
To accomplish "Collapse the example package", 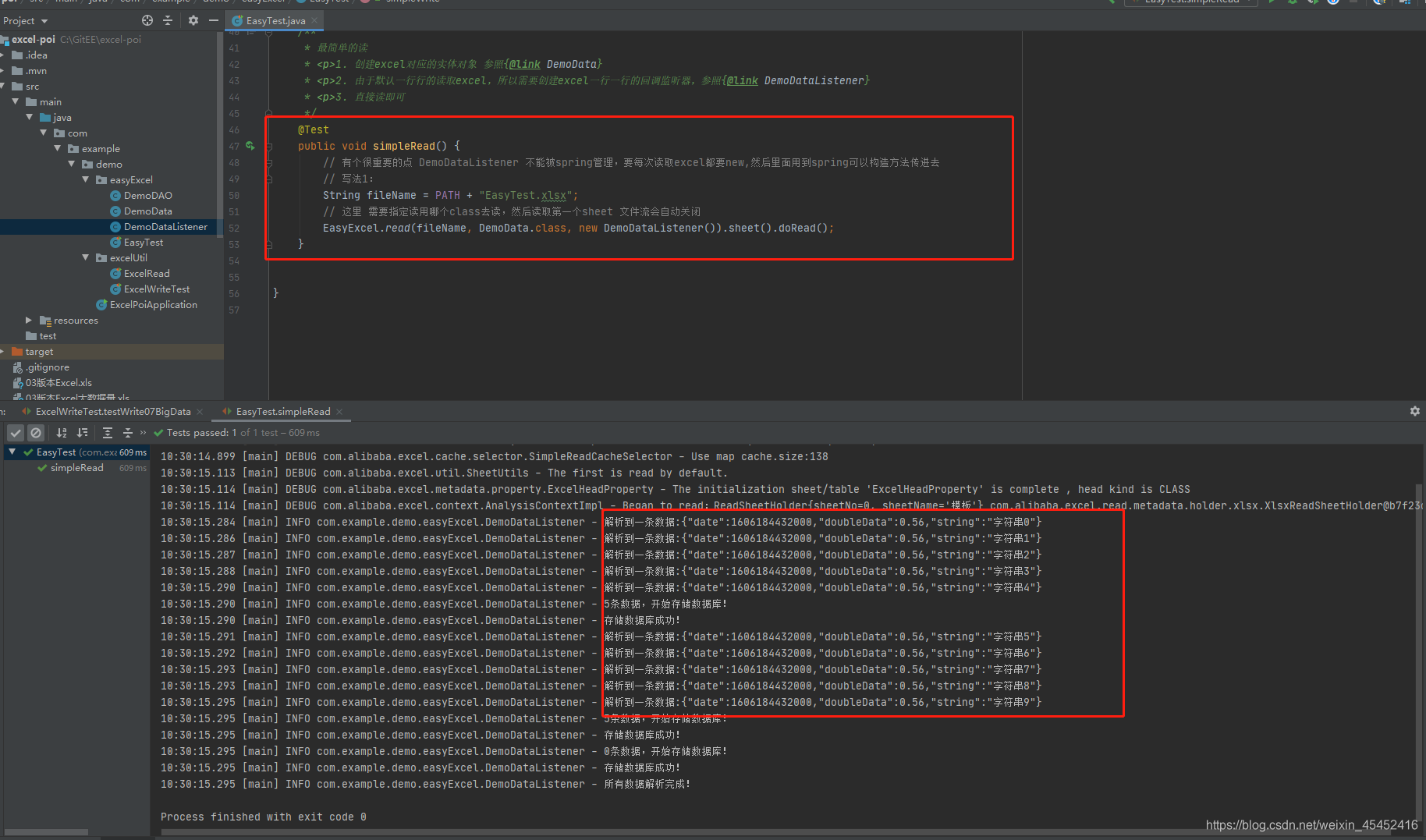I will [x=58, y=148].
